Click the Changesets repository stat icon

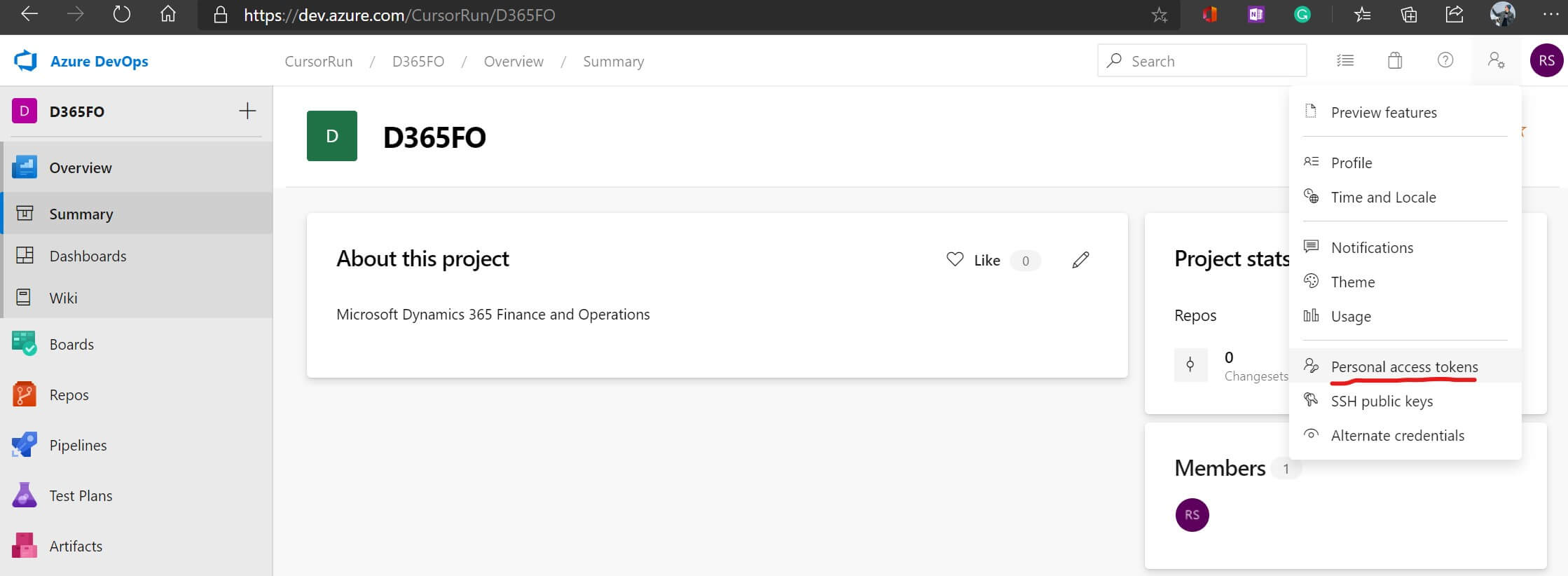[x=1190, y=364]
